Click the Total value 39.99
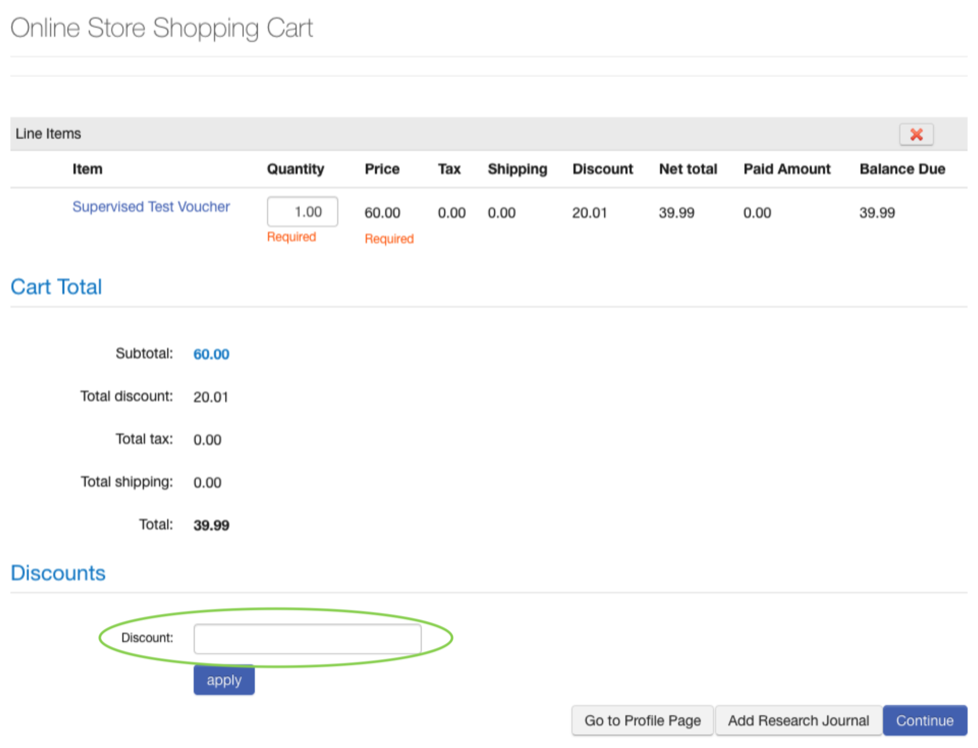 point(211,525)
